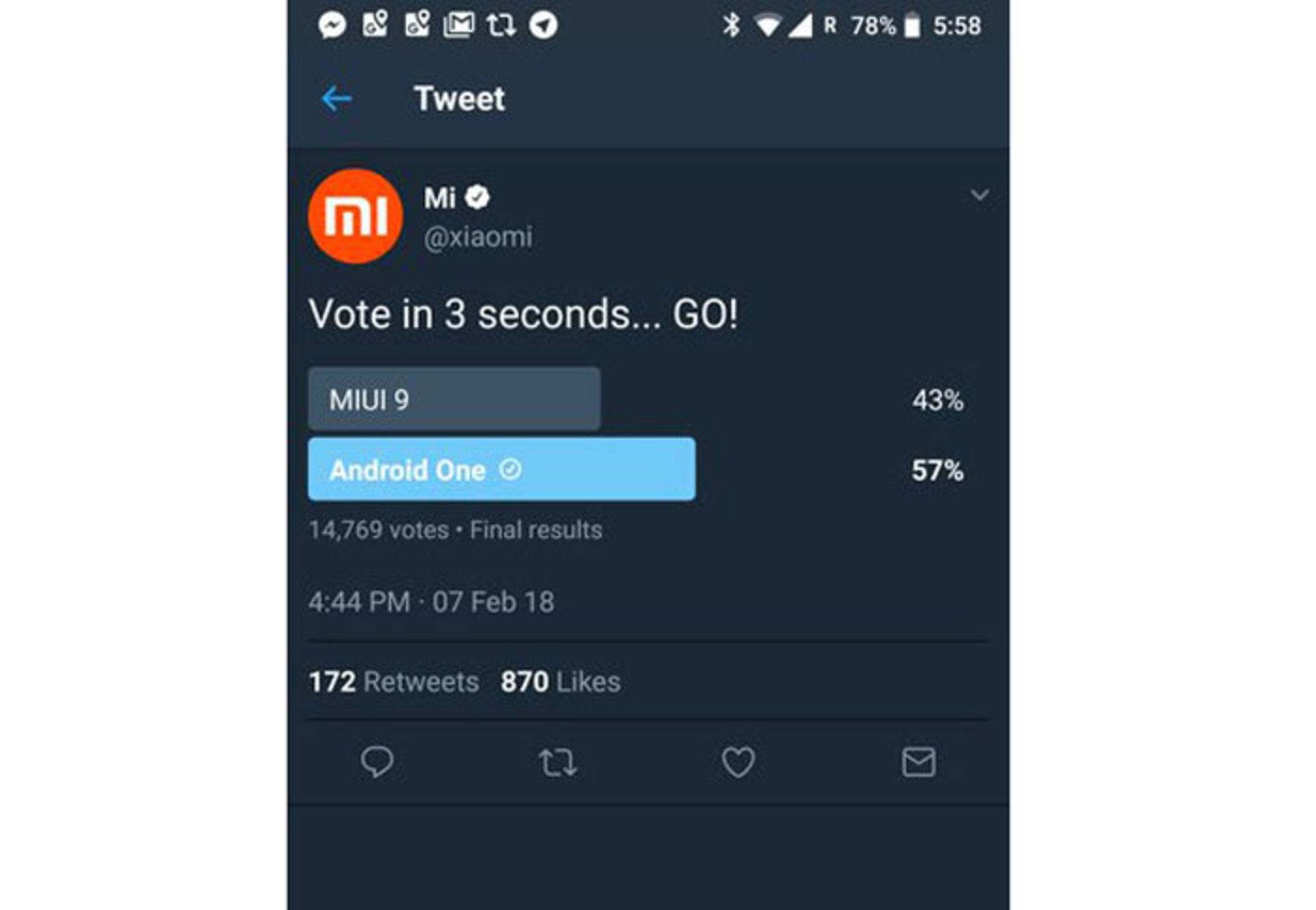Open the @xiaomi handle link

coord(478,237)
